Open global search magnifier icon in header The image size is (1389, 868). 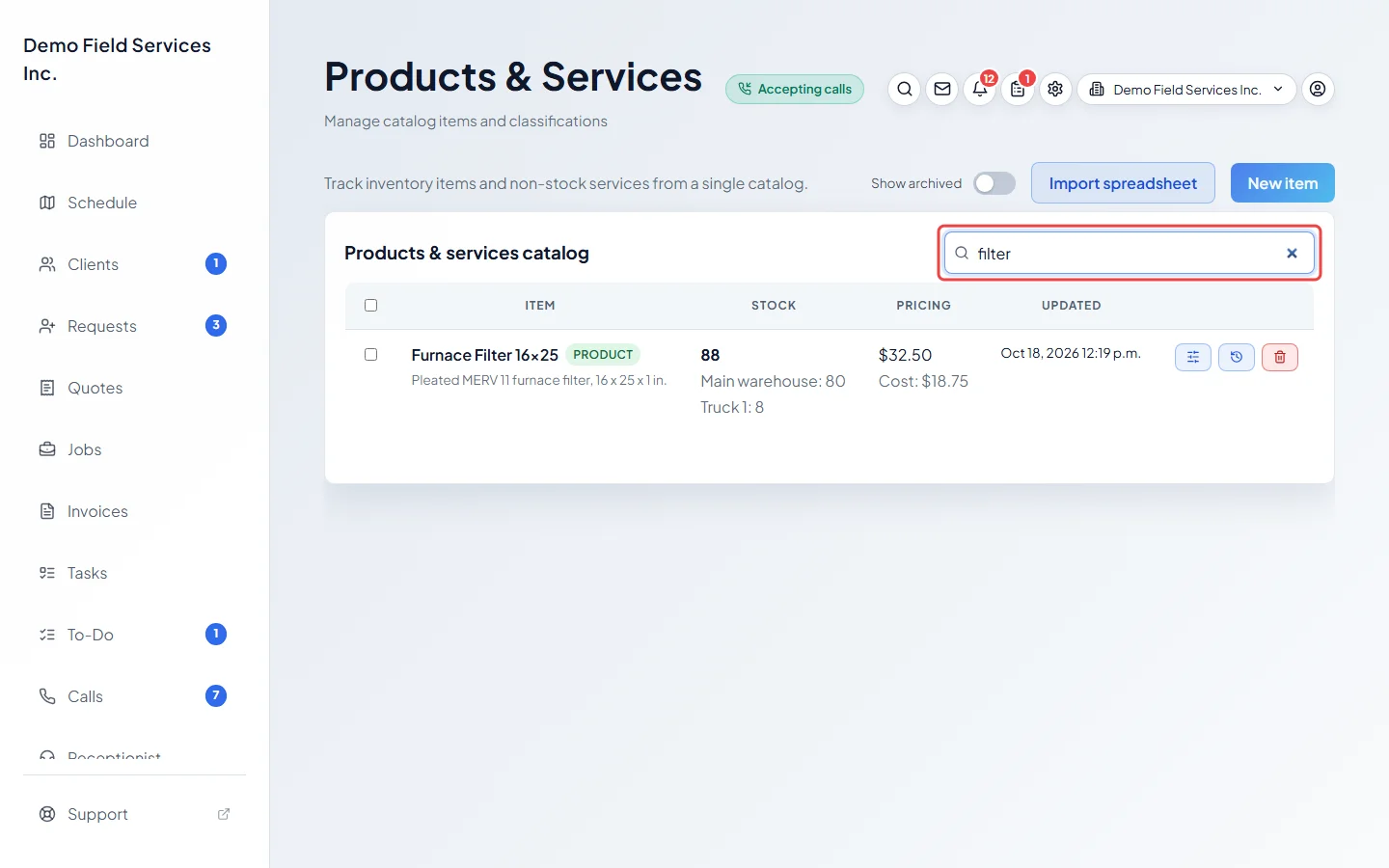click(x=904, y=89)
